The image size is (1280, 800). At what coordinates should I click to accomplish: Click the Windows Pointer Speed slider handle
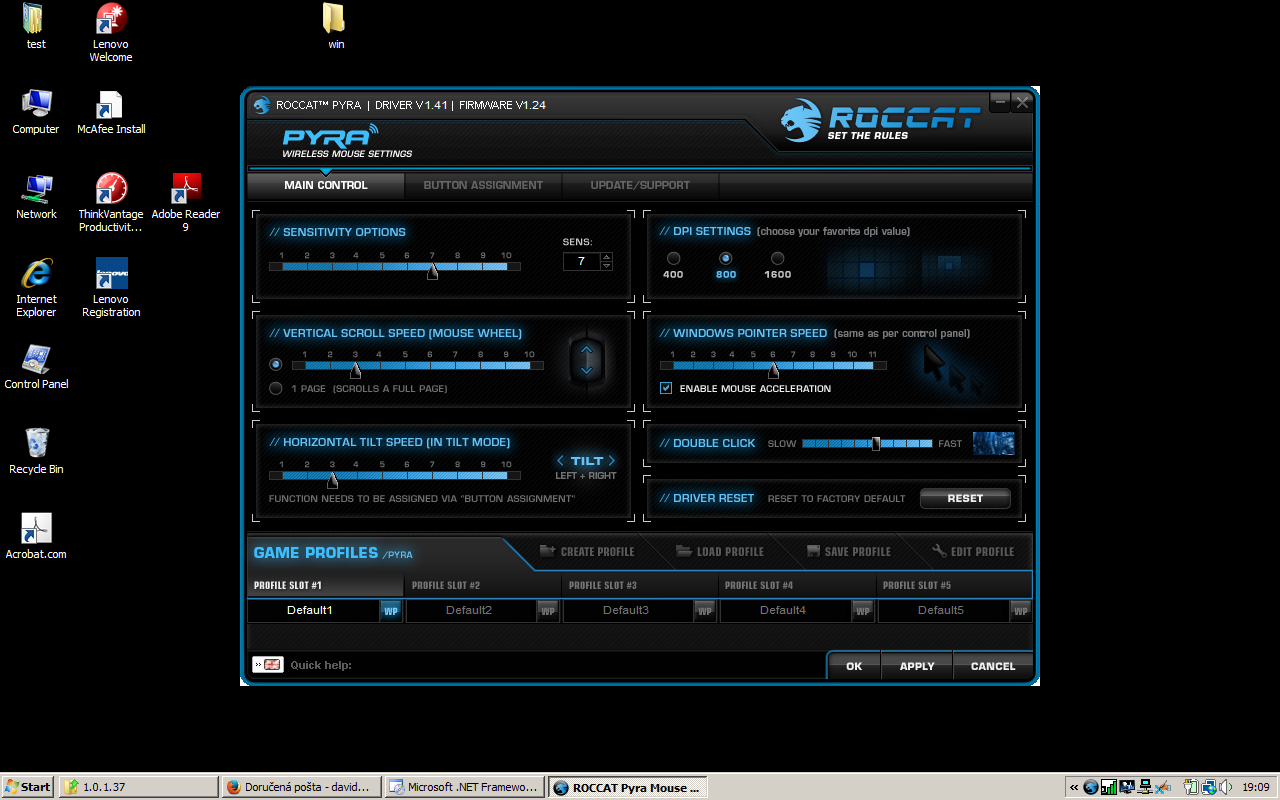pos(773,369)
